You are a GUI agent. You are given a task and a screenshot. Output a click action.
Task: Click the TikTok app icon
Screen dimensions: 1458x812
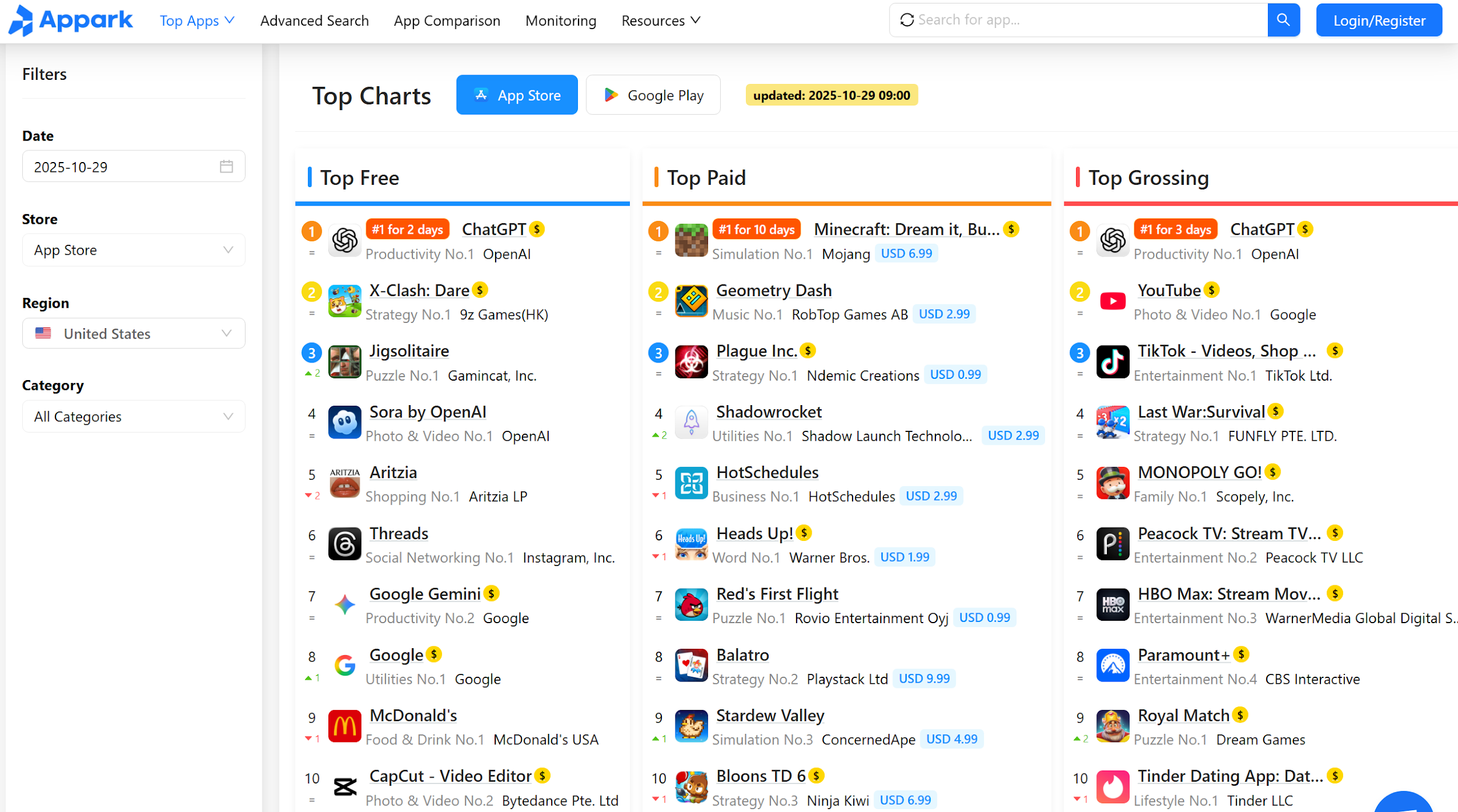click(x=1113, y=362)
